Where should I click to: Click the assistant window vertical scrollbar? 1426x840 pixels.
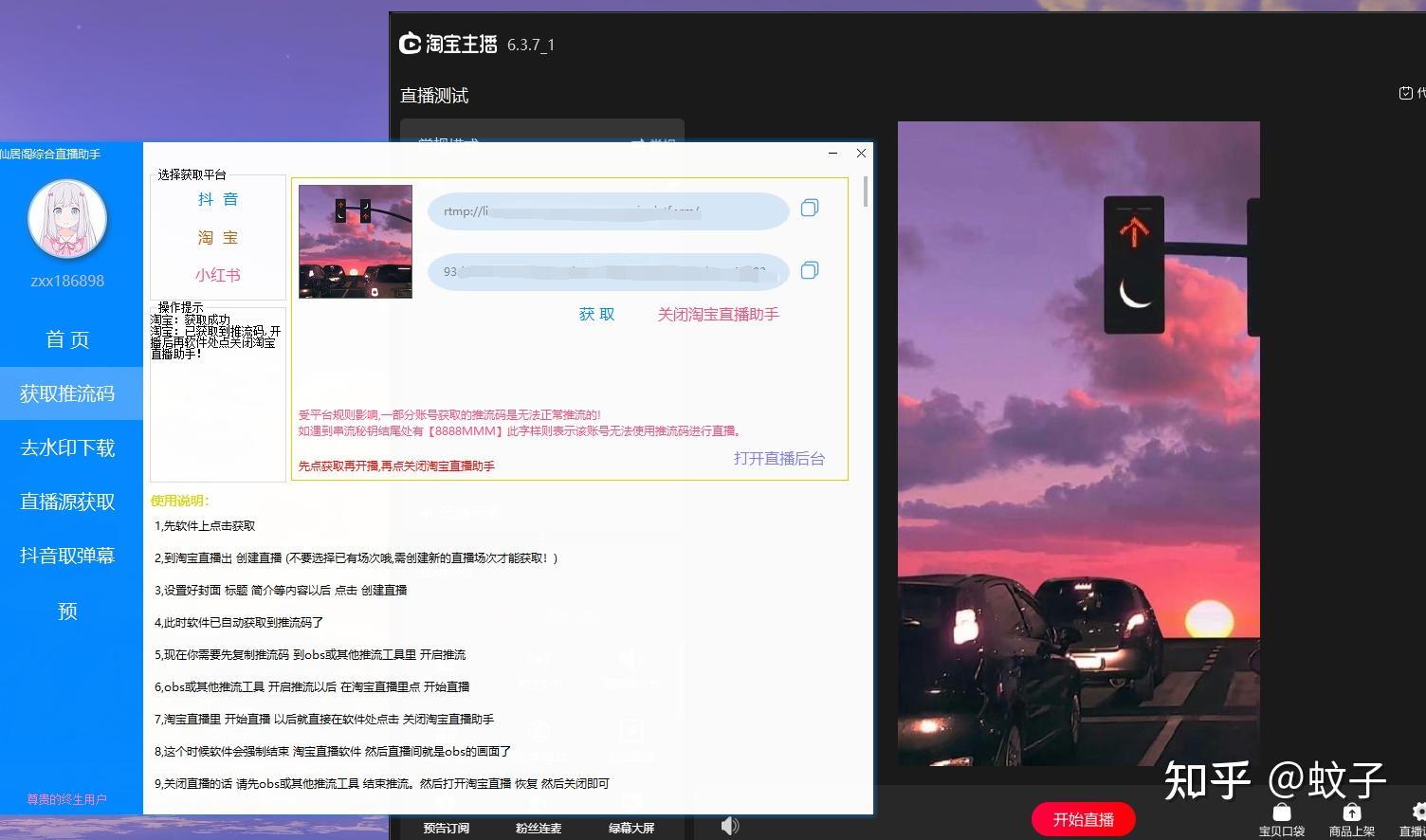(866, 192)
